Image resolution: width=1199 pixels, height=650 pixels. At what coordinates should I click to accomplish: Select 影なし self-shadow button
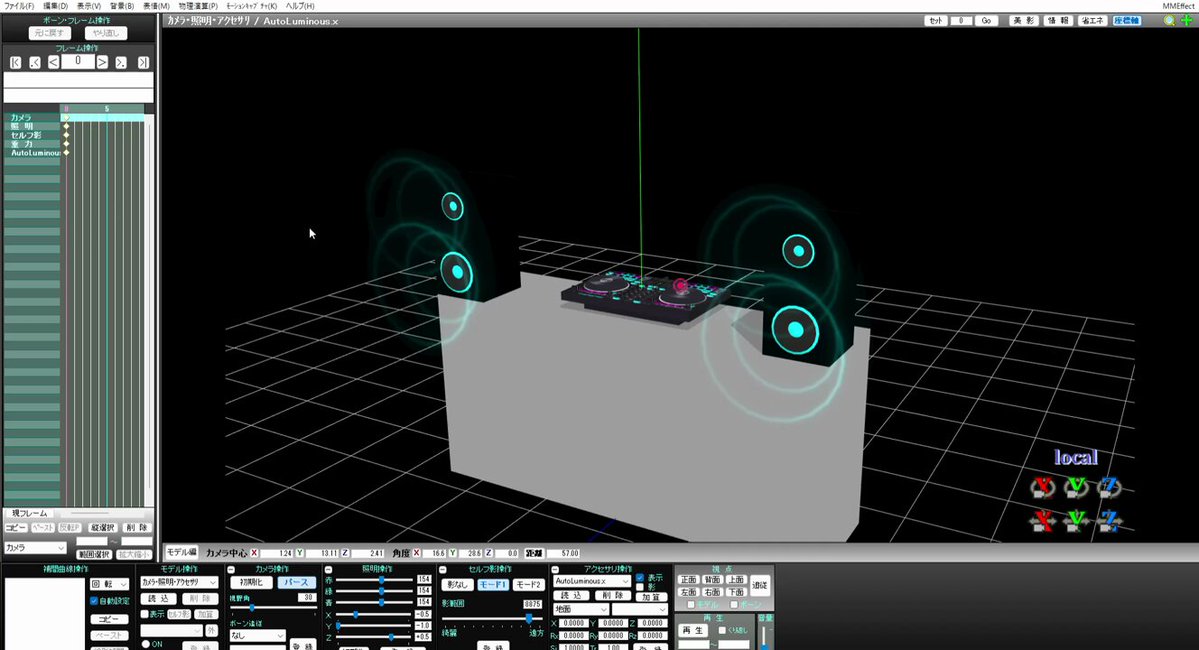[x=457, y=584]
